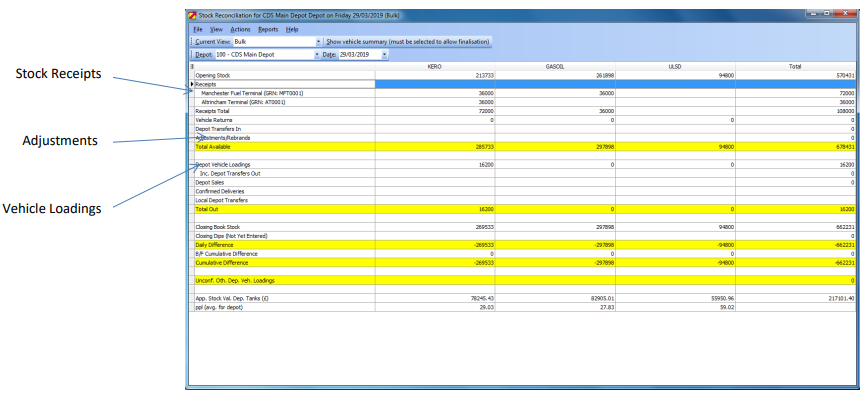The height and width of the screenshot is (395, 868).
Task: Click the Total column header
Action: tap(795, 66)
